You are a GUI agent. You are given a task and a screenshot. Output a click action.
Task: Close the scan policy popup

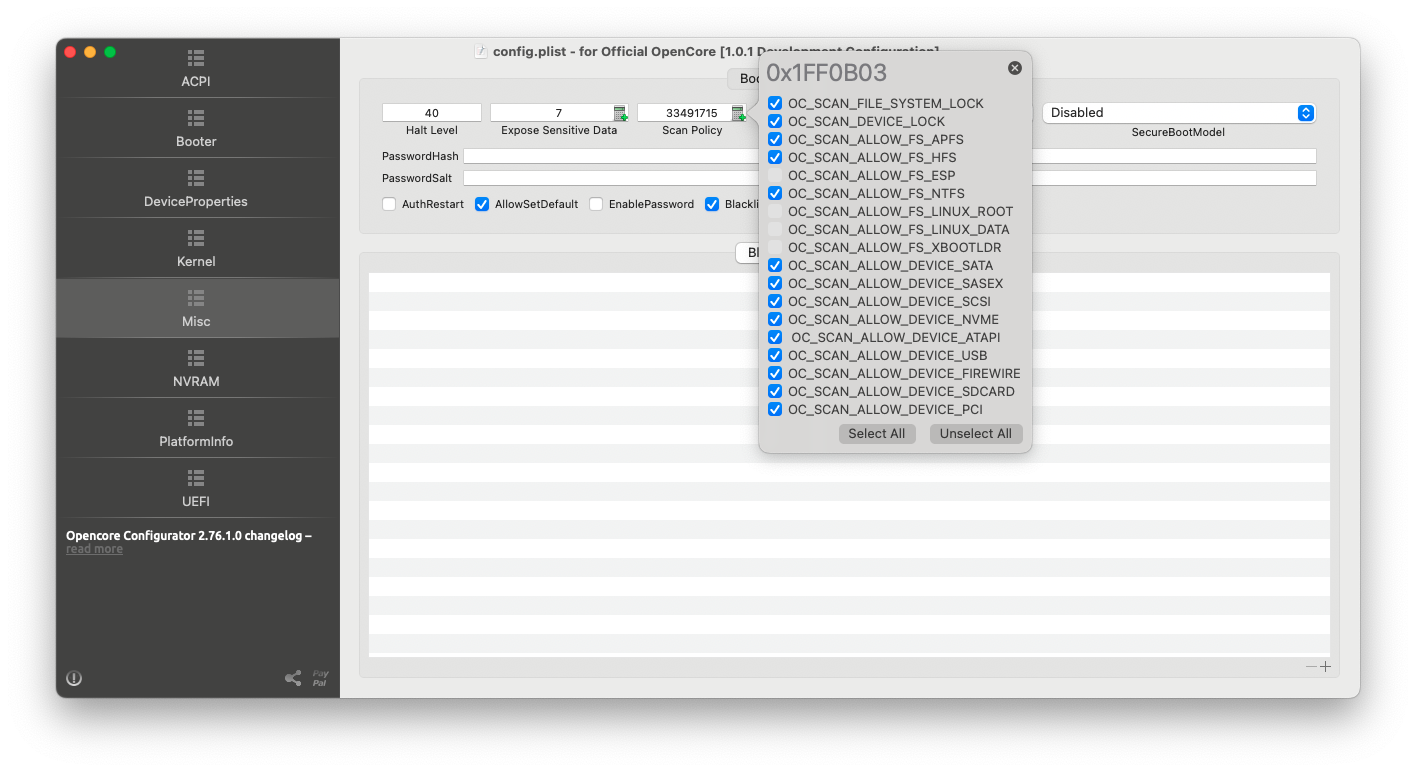1015,68
